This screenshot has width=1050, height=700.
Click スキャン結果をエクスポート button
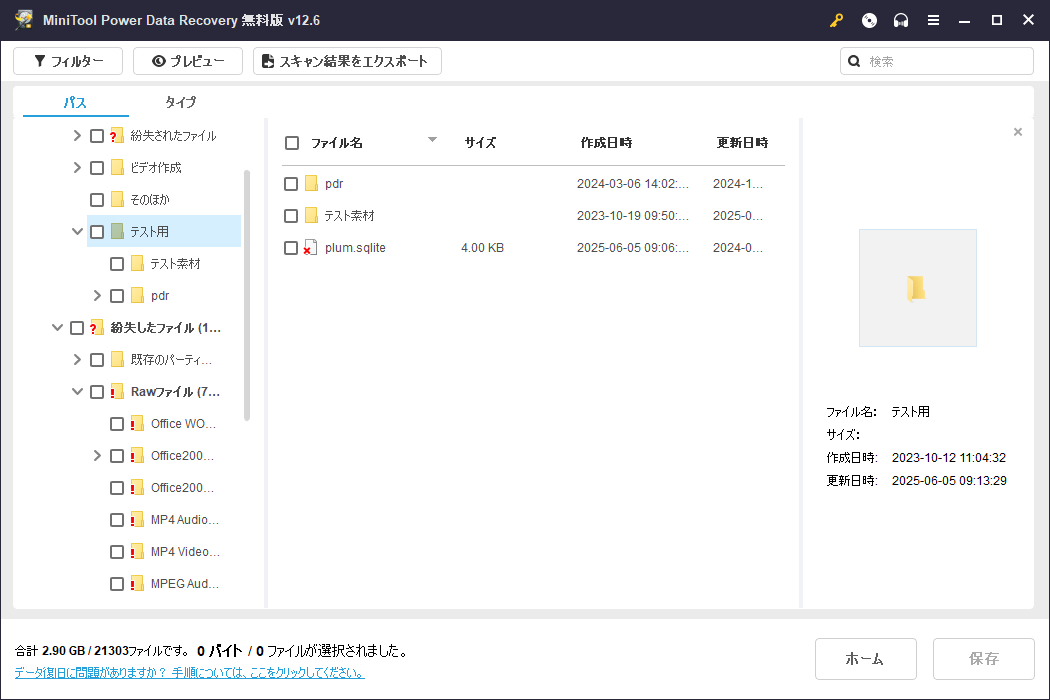[347, 61]
